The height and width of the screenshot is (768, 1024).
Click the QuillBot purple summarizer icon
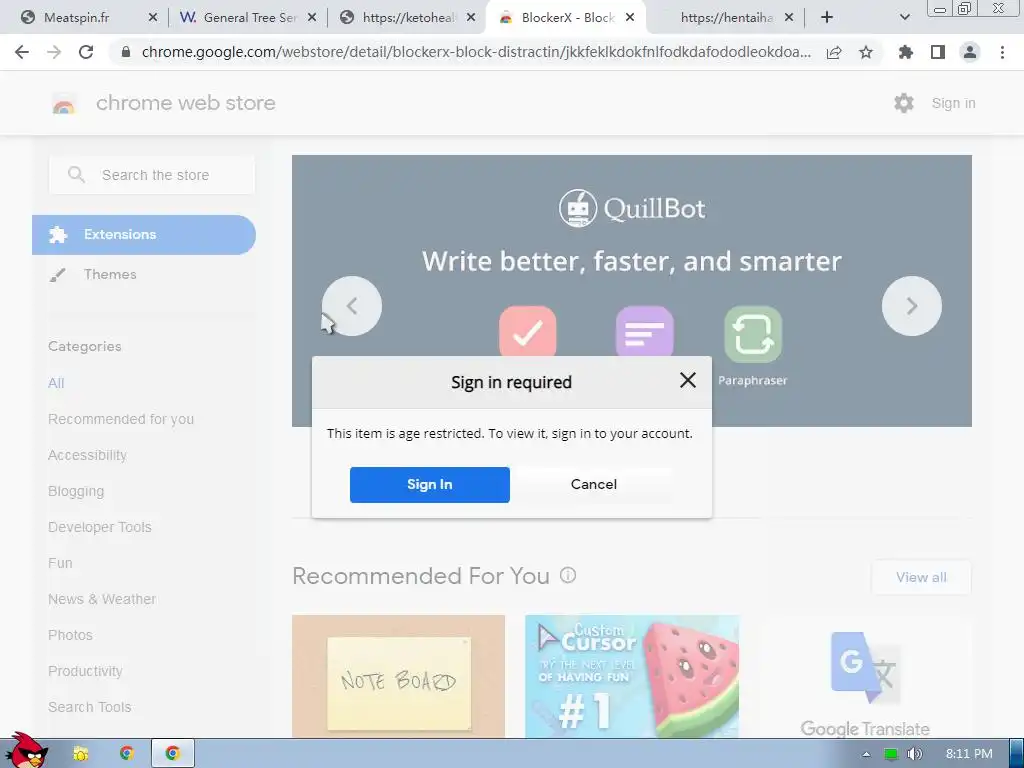[x=645, y=332]
